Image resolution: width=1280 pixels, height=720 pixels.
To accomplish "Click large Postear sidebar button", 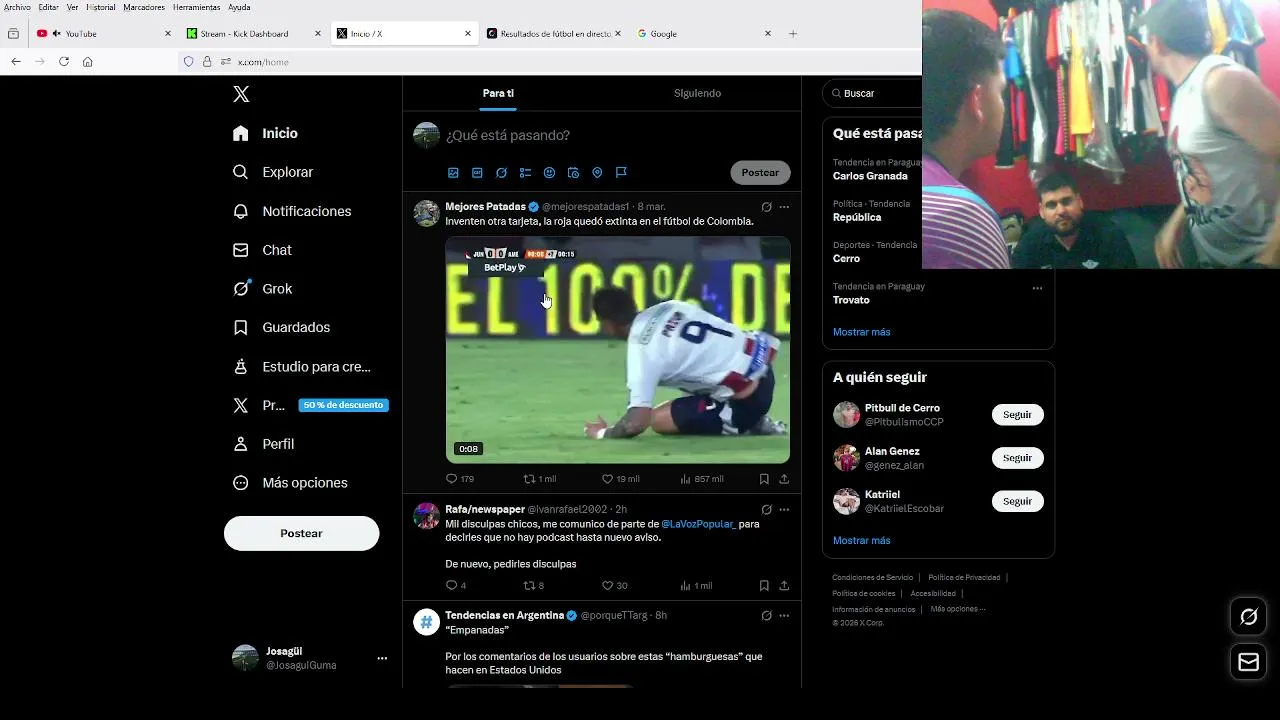I will (x=301, y=533).
